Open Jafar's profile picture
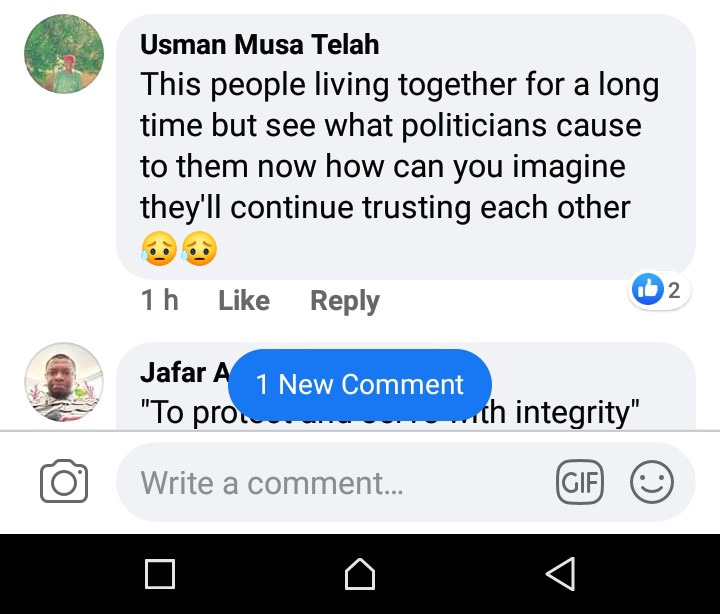720x614 pixels. 64,382
